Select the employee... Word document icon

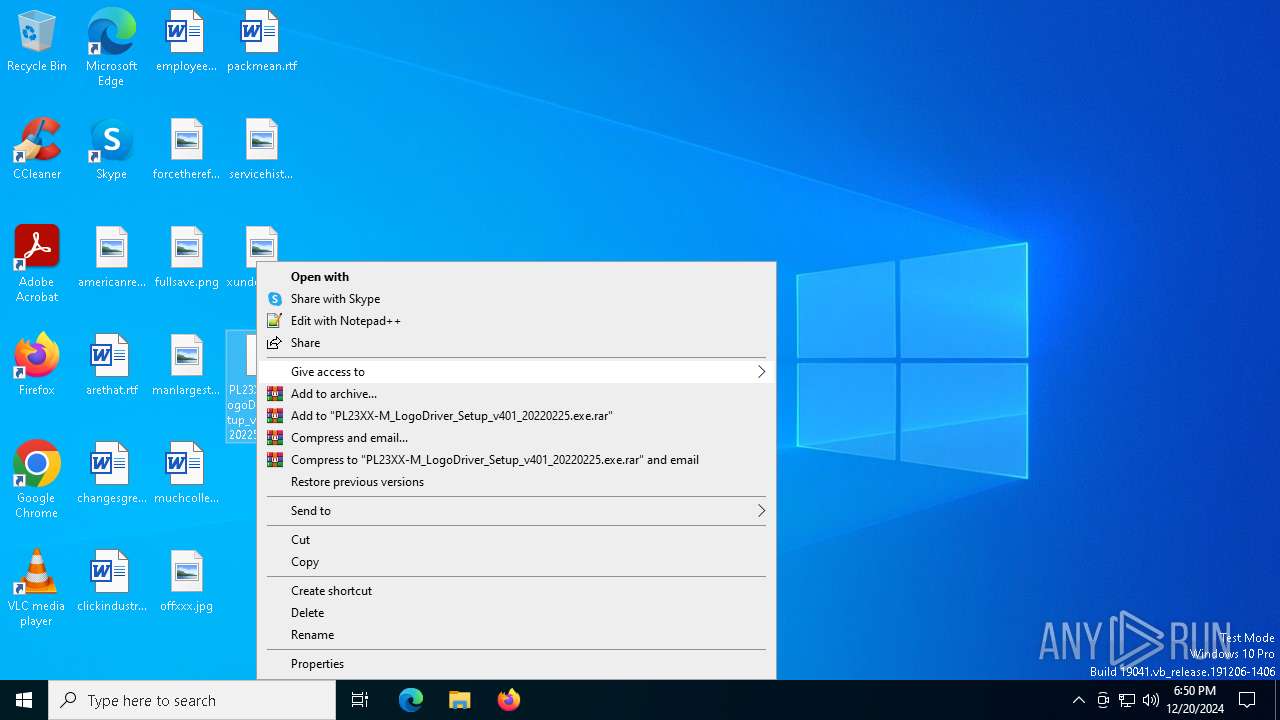coord(186,42)
